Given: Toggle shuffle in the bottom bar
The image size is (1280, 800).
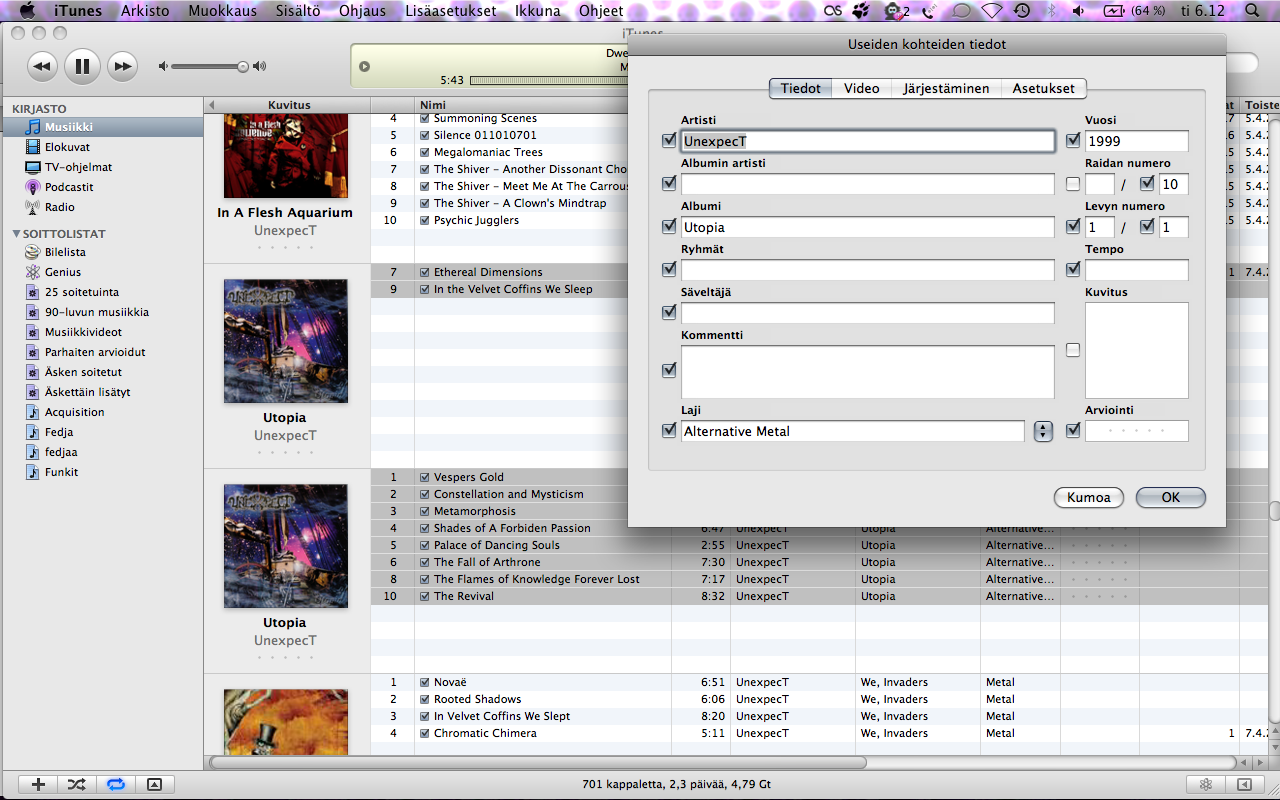Looking at the screenshot, I should [76, 785].
